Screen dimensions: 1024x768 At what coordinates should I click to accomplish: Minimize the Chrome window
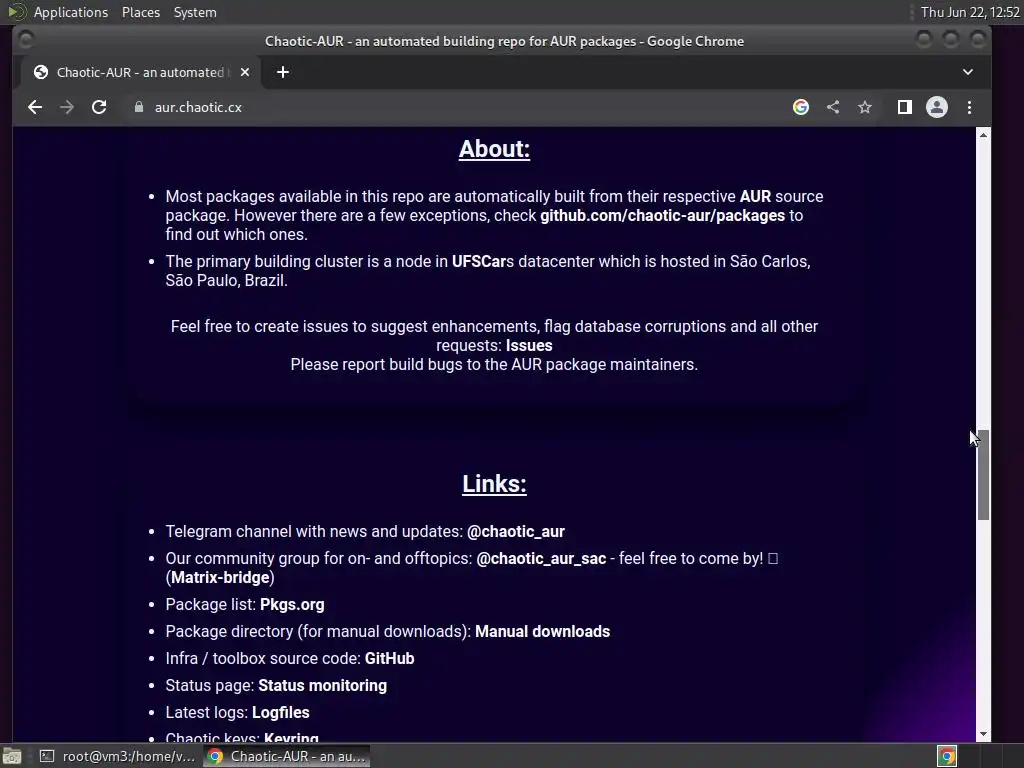(924, 40)
